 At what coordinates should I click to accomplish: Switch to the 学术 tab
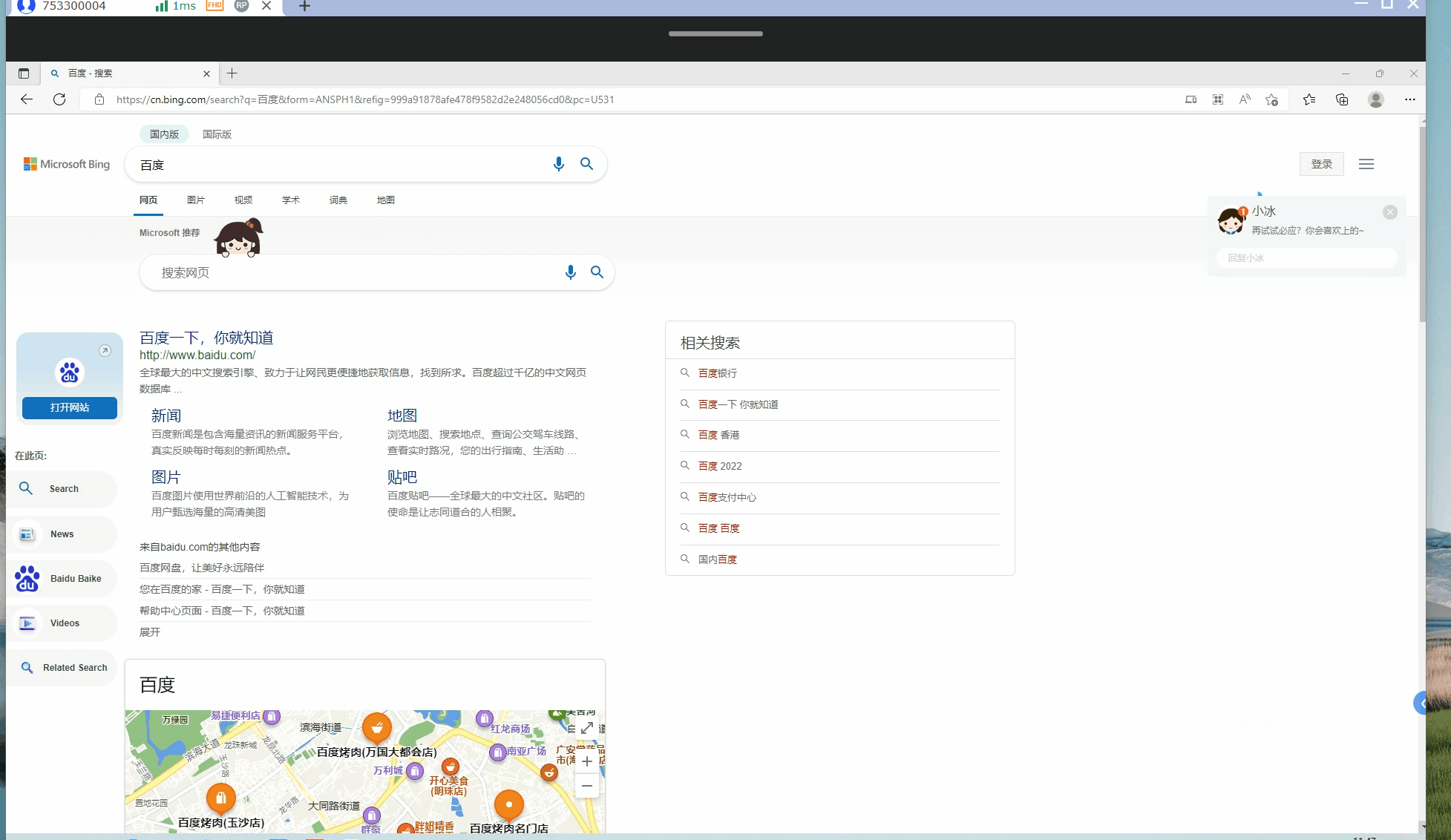pyautogui.click(x=291, y=200)
